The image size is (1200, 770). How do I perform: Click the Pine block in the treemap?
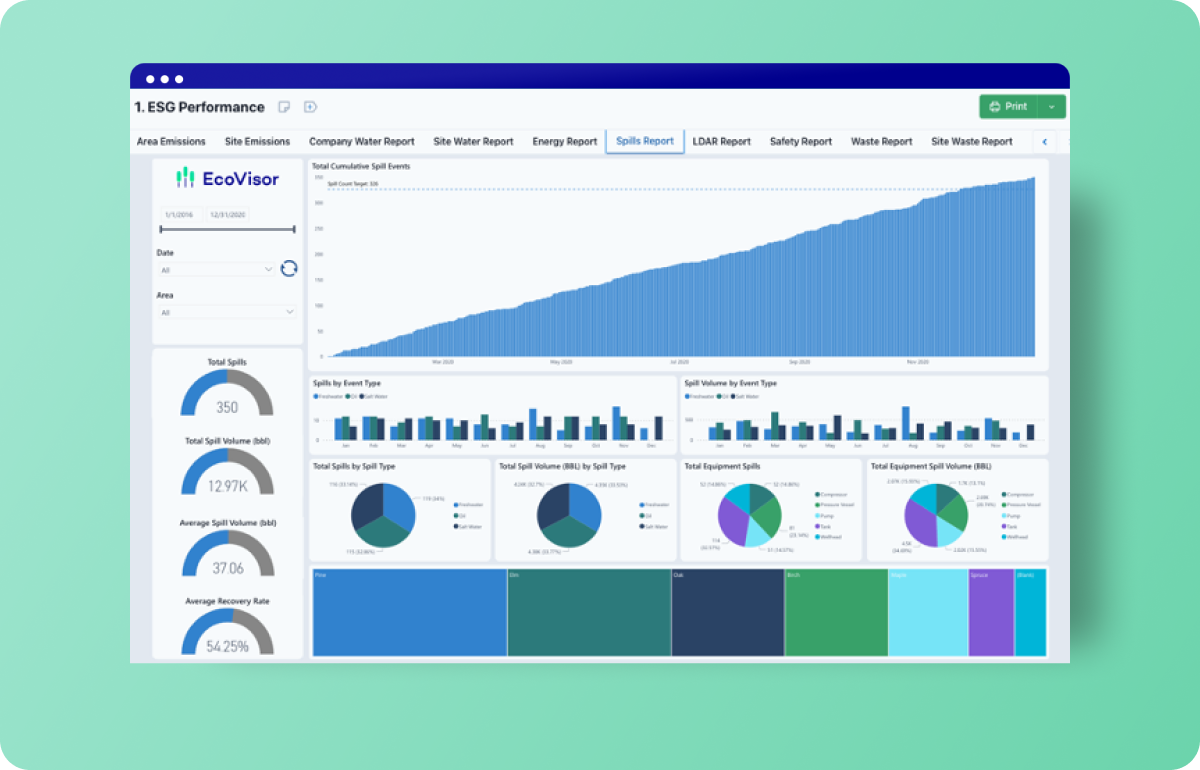[409, 613]
